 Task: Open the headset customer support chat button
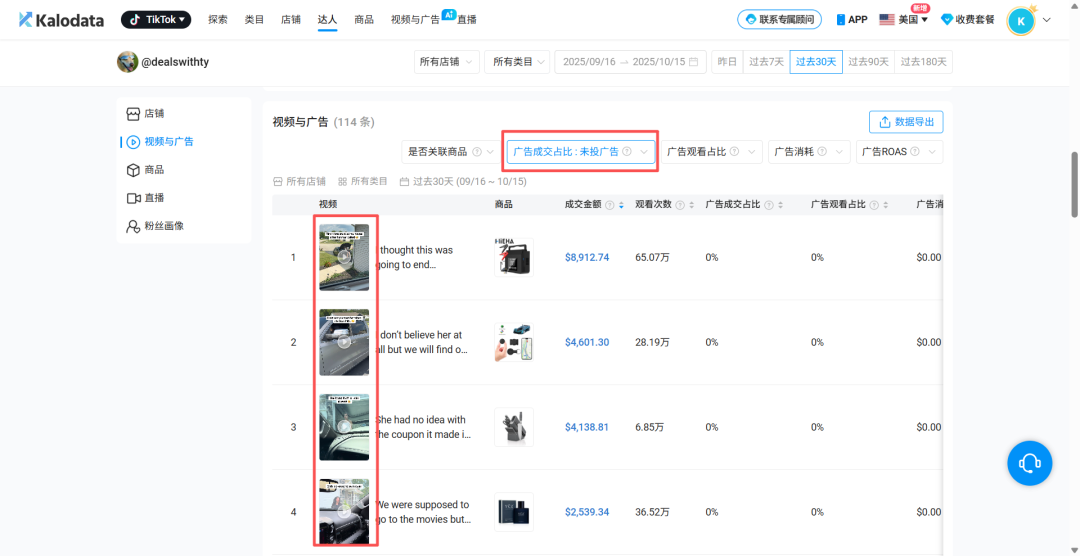[x=1029, y=463]
